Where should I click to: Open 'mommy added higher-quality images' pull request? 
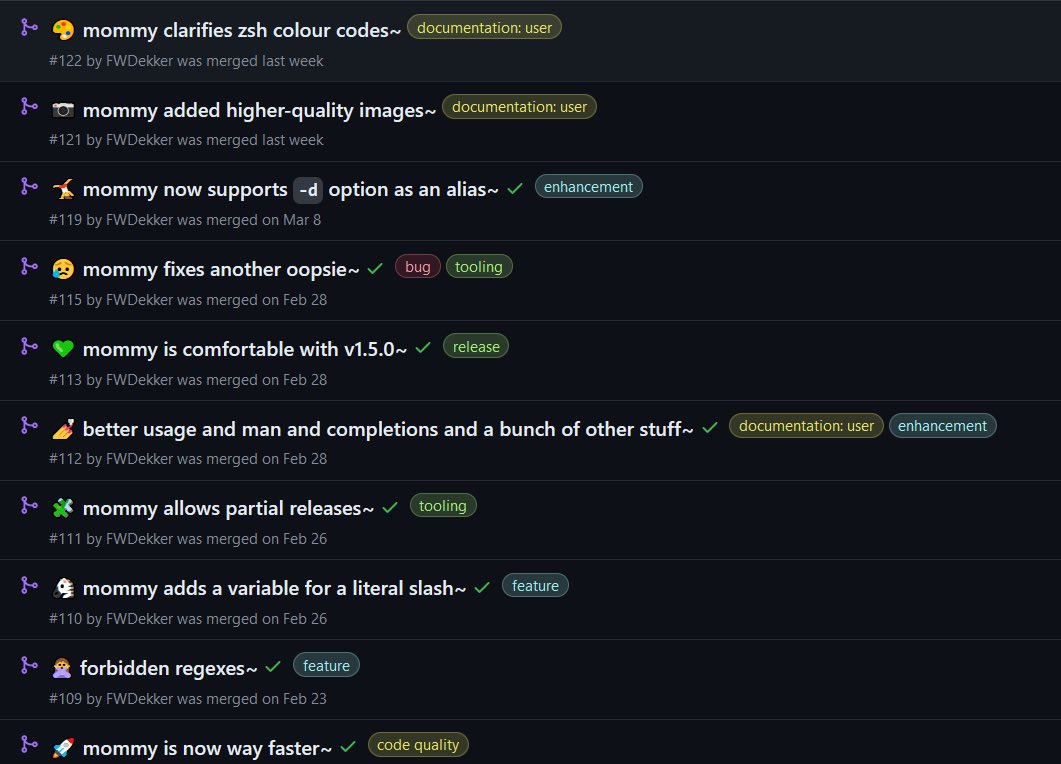click(x=259, y=110)
